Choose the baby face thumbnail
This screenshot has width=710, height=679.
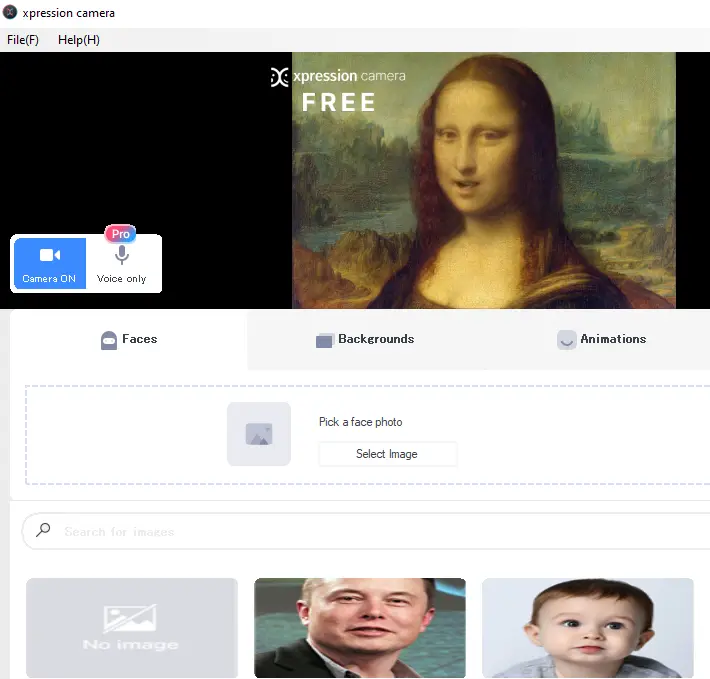pyautogui.click(x=588, y=627)
